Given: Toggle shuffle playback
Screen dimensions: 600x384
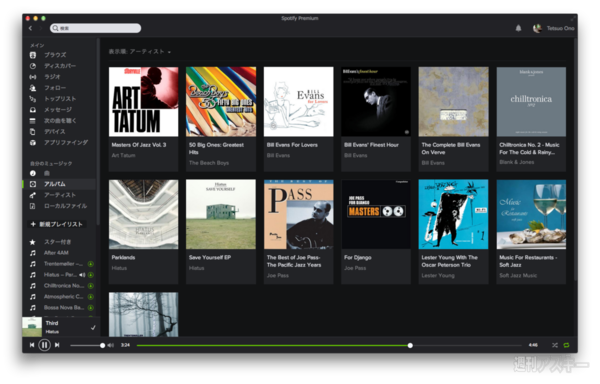Looking at the screenshot, I should 554,345.
